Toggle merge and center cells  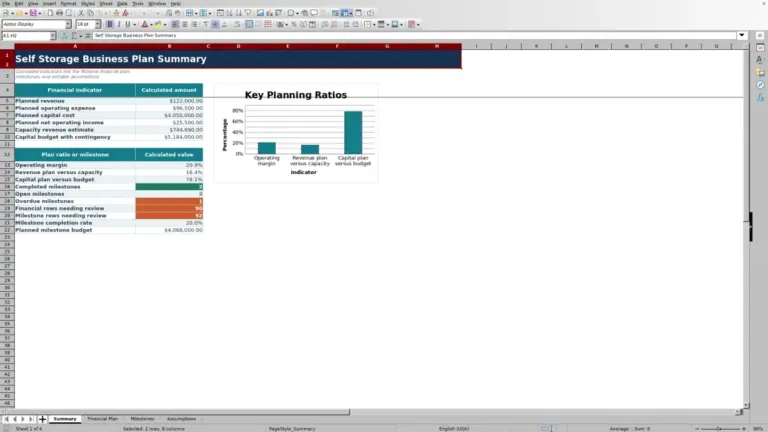click(249, 24)
